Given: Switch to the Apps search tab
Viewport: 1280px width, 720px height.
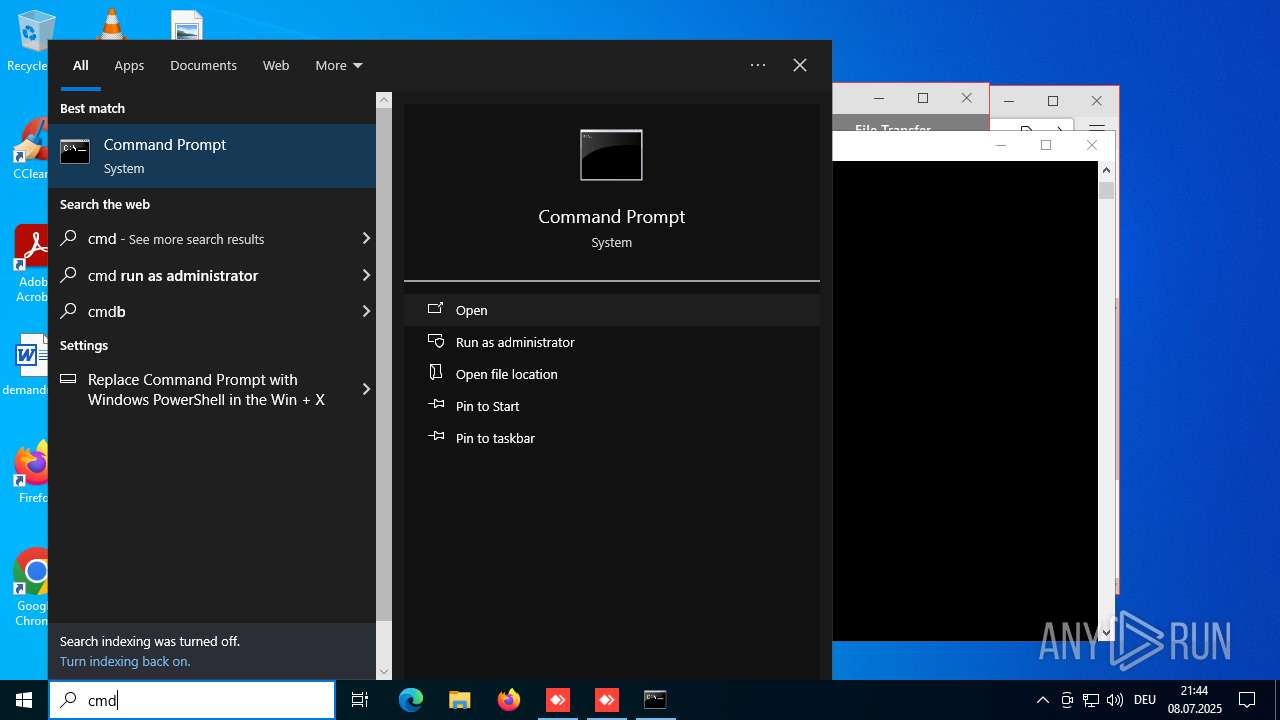Looking at the screenshot, I should 129,65.
